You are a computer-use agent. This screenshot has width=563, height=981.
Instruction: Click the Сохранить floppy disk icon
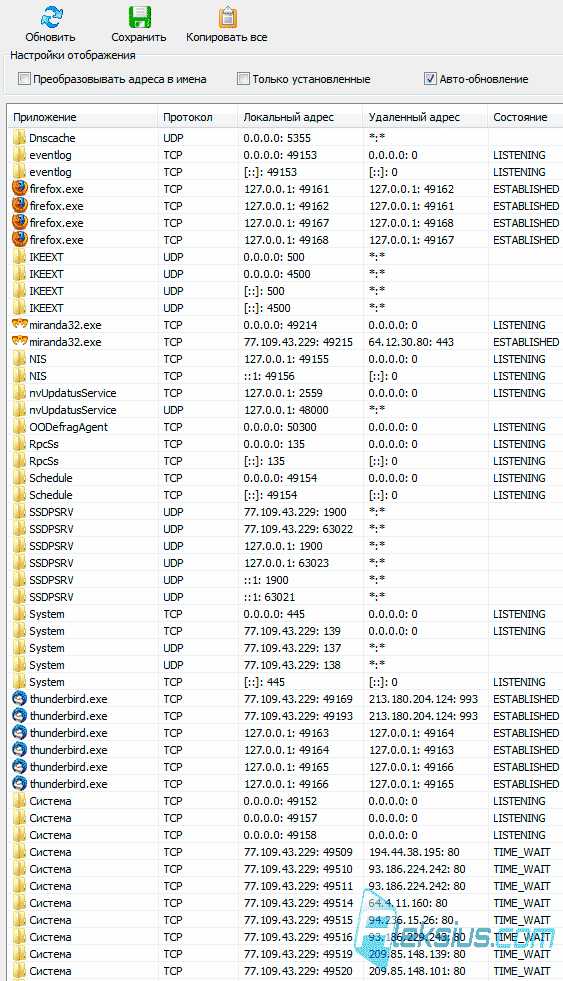coord(139,17)
